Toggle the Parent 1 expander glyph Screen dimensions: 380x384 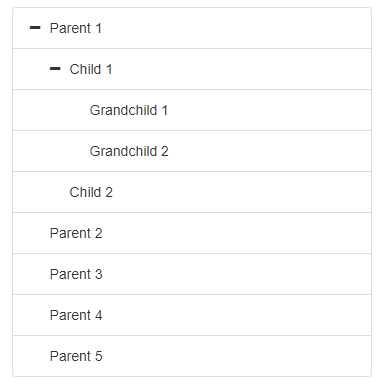35,28
